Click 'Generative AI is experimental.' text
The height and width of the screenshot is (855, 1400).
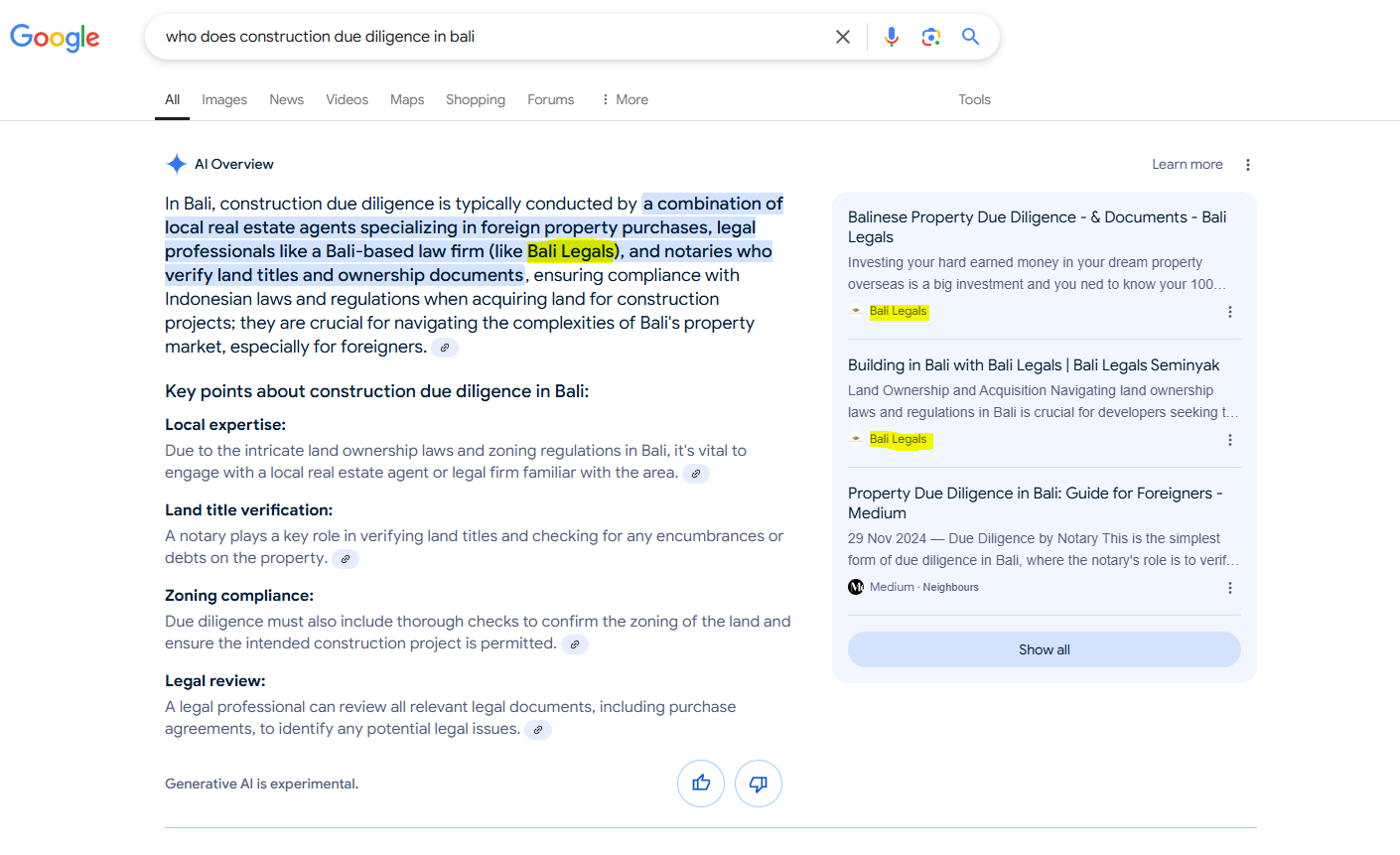[262, 784]
